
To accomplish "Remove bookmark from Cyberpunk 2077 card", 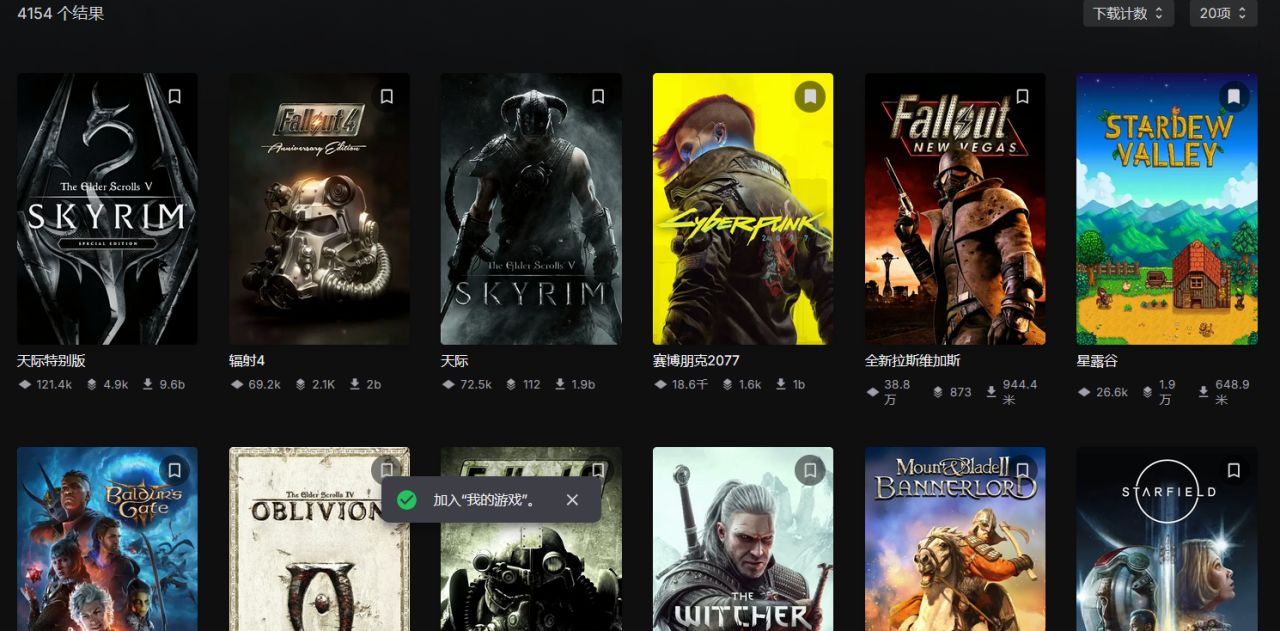I will click(810, 97).
